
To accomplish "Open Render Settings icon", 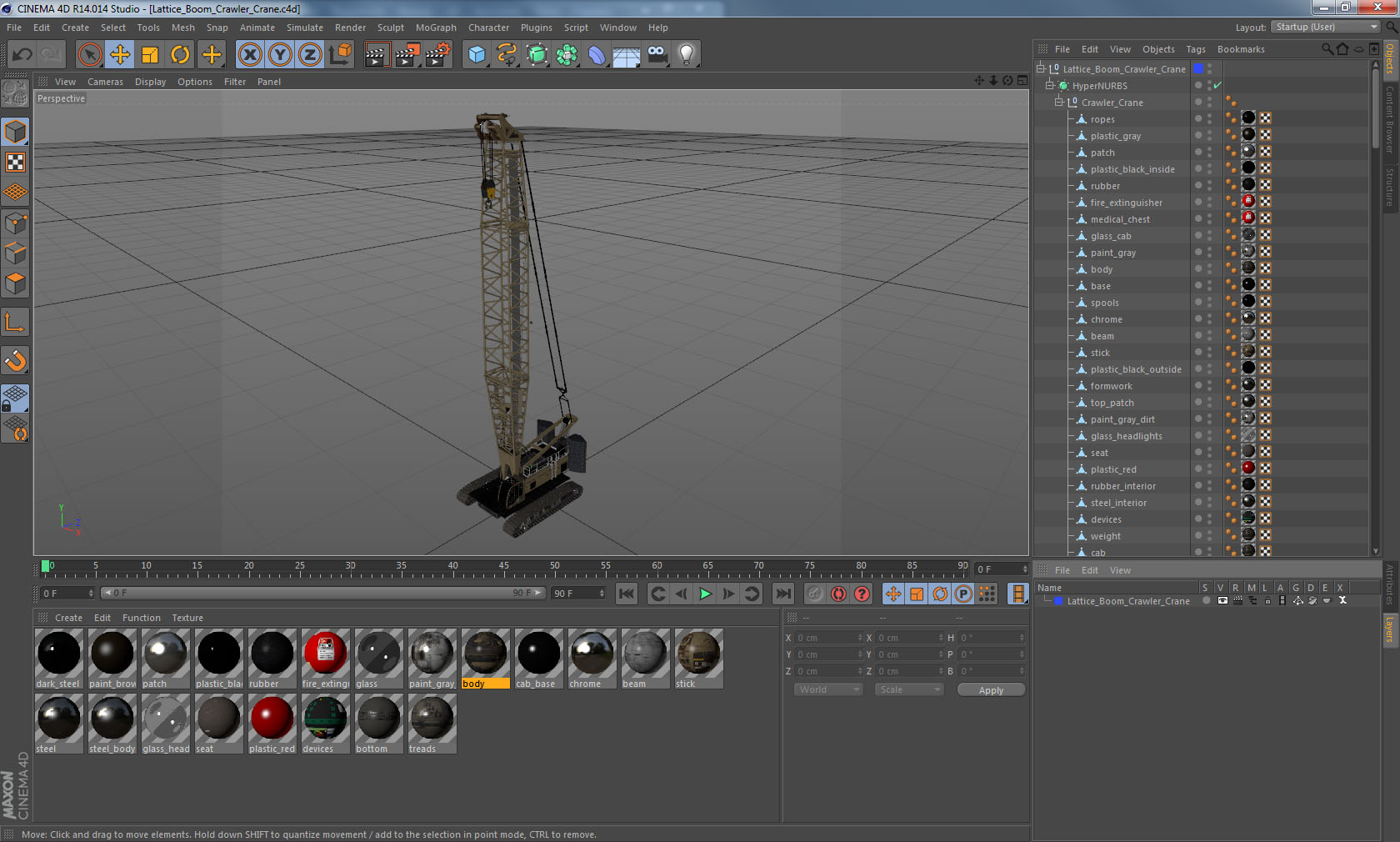I will point(437,55).
